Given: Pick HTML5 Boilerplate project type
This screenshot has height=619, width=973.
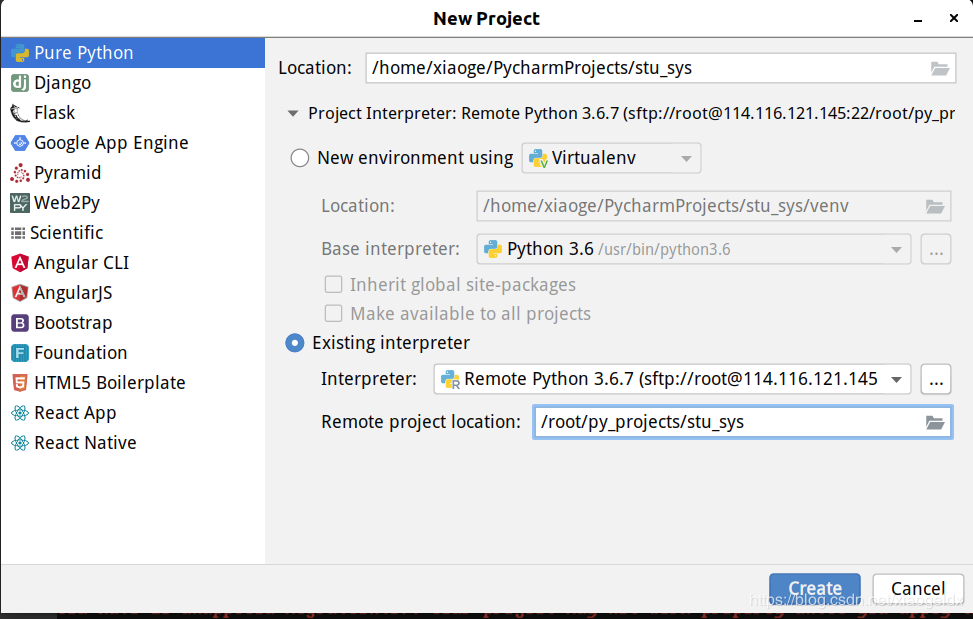Looking at the screenshot, I should pos(133,383).
